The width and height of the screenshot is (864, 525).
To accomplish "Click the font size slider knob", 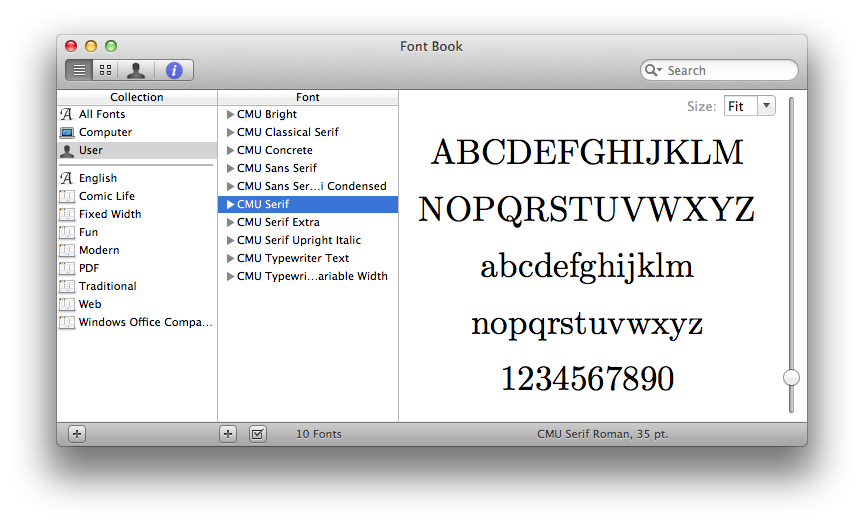I will point(791,377).
